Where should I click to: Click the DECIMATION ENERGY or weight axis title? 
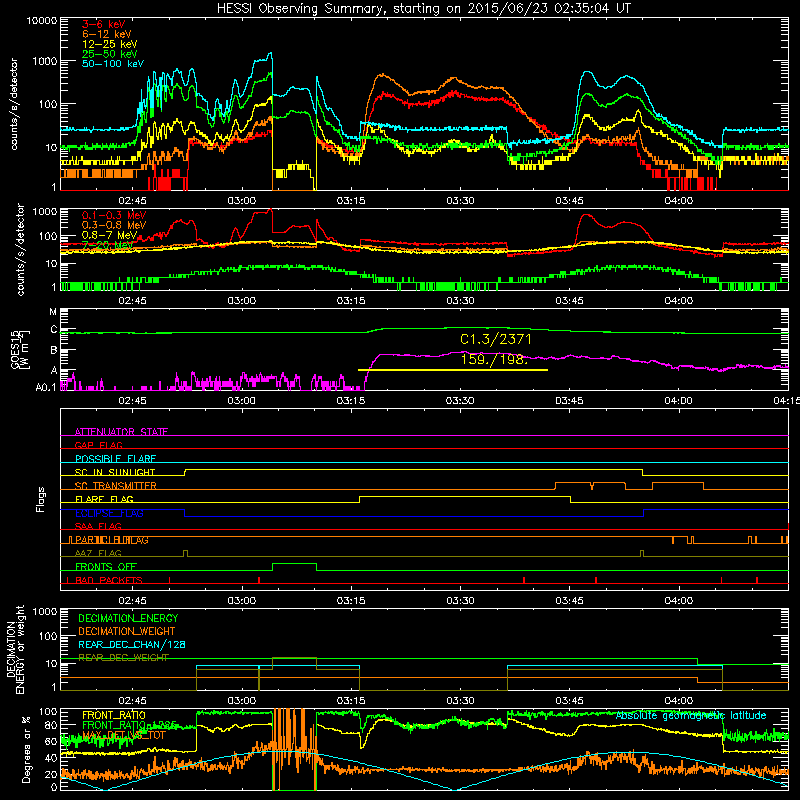click(x=15, y=649)
